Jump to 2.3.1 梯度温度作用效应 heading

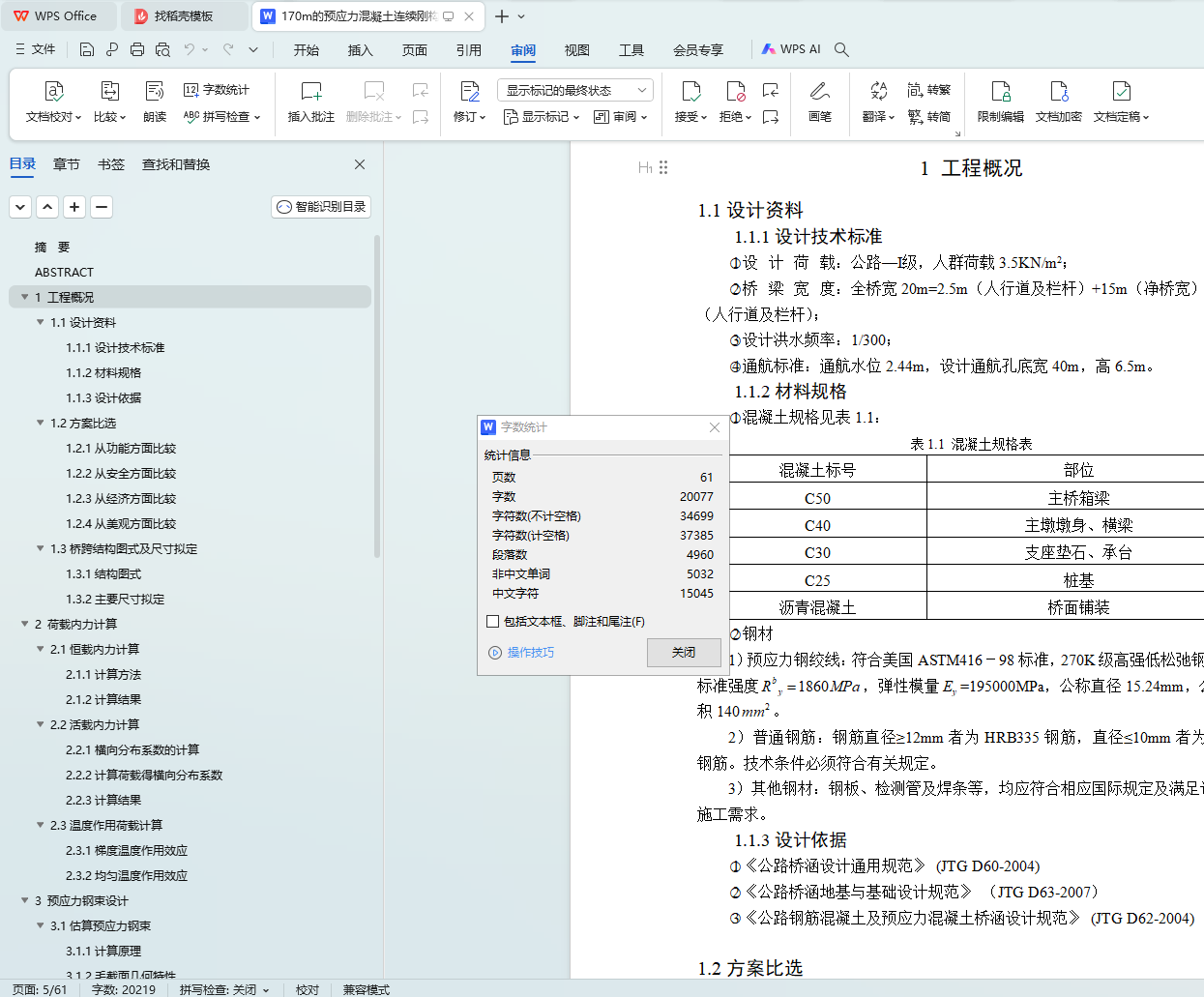(127, 850)
